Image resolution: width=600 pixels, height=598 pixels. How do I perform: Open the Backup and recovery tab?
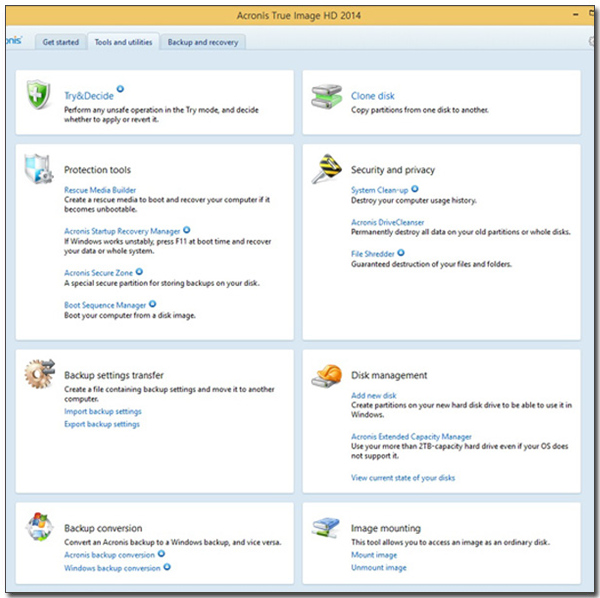(203, 42)
